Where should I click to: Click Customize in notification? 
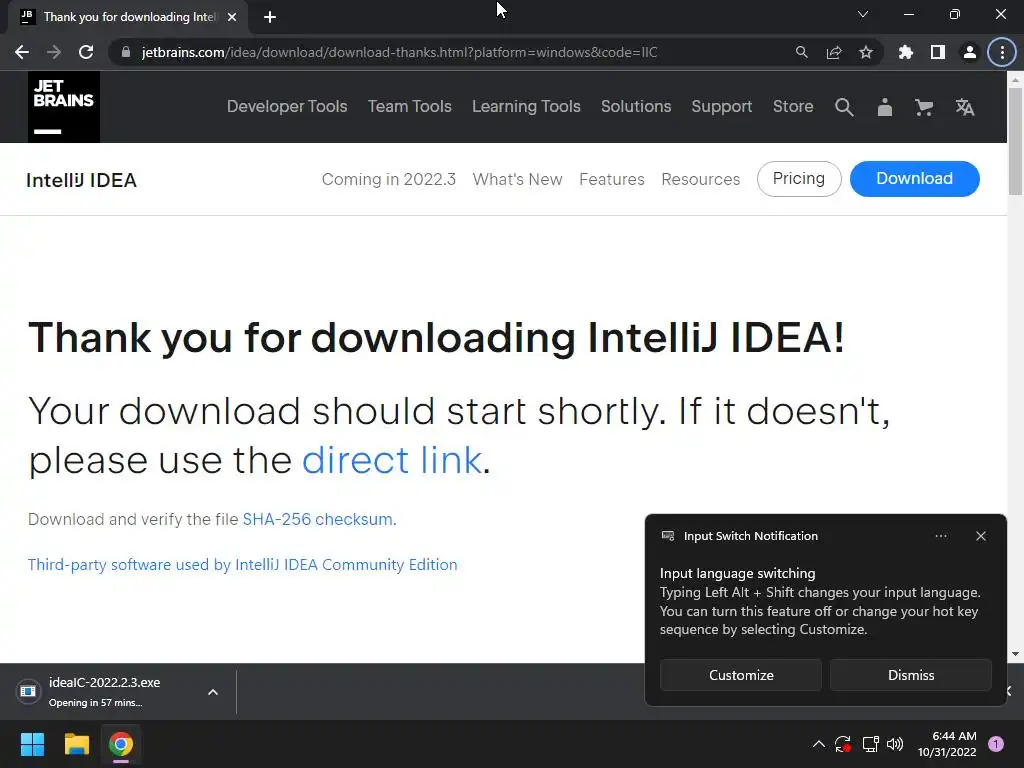tap(741, 675)
